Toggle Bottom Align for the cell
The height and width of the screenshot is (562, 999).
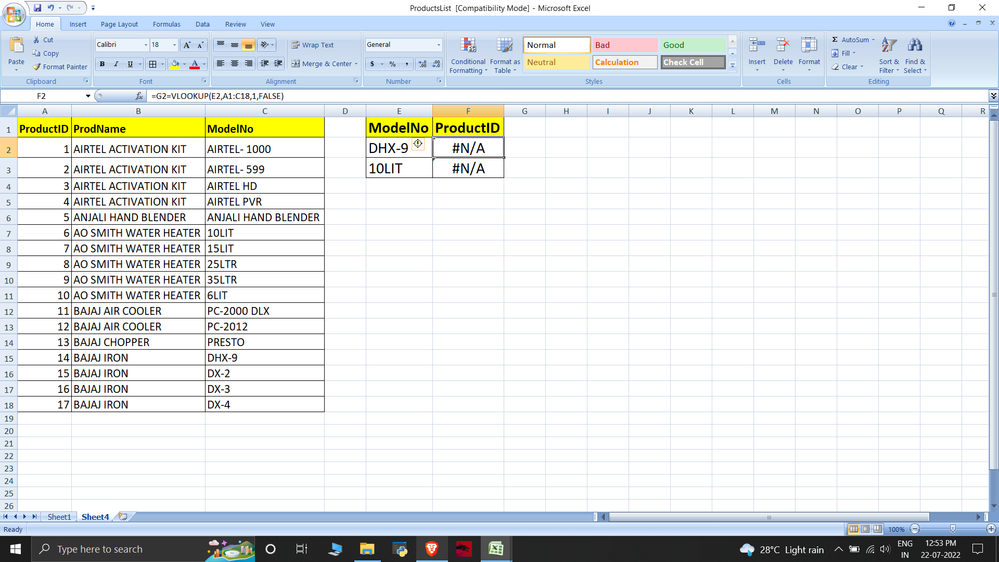point(248,45)
